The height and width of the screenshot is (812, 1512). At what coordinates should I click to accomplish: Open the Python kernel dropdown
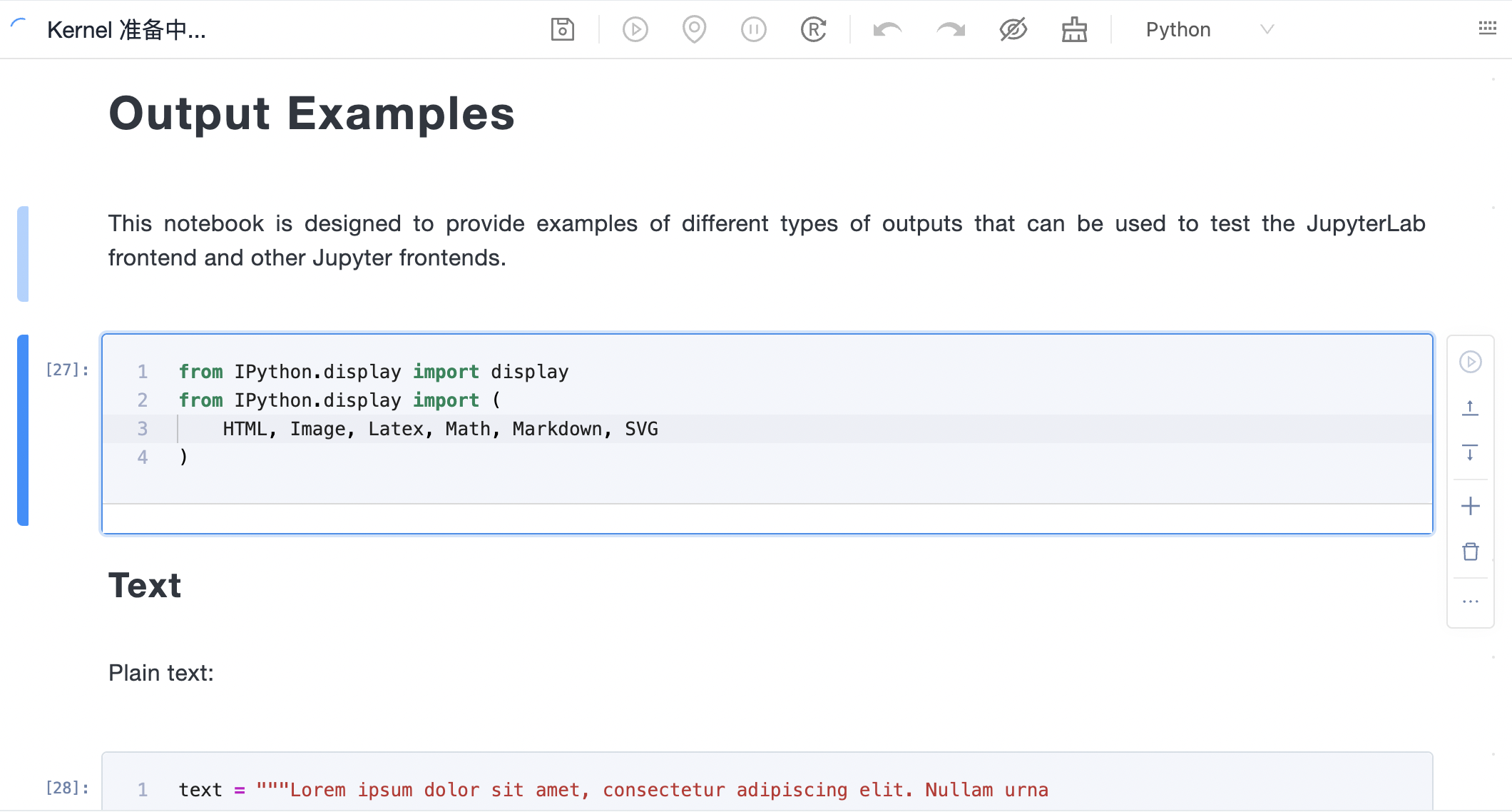(1267, 29)
